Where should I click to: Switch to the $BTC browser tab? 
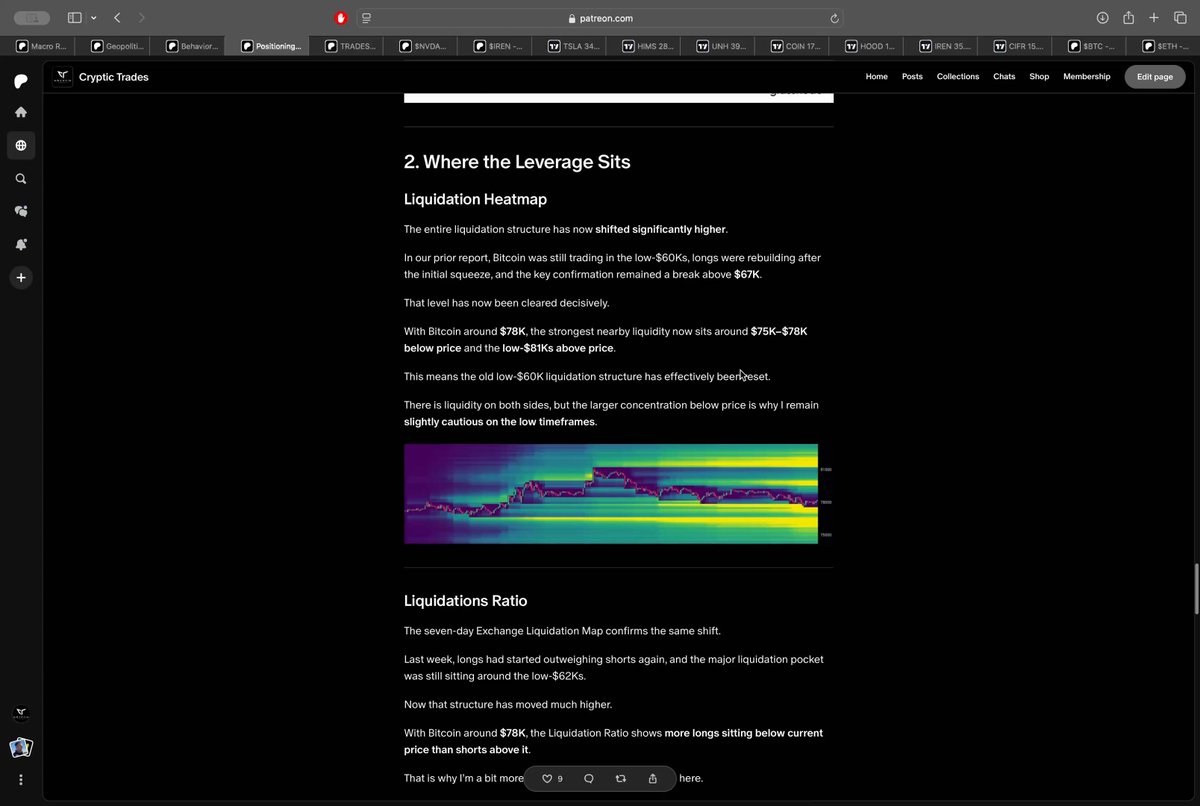point(1091,46)
